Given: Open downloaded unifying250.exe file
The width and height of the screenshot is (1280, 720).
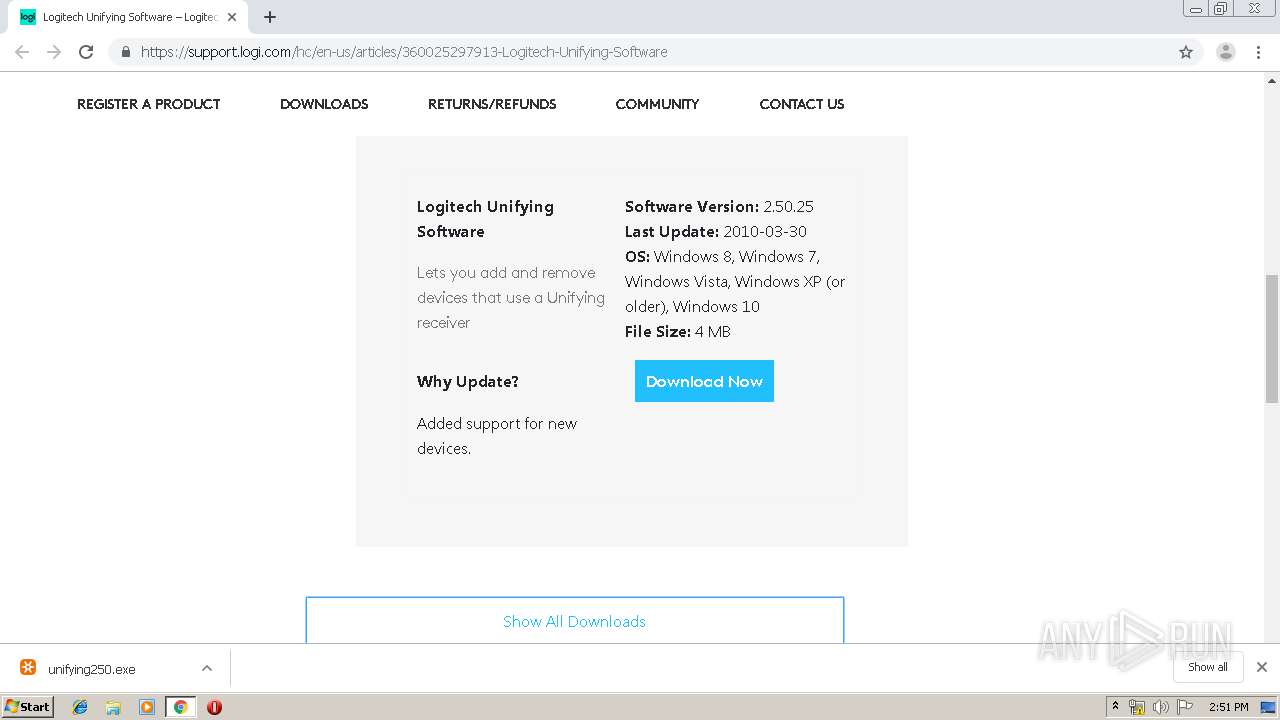Looking at the screenshot, I should point(91,669).
